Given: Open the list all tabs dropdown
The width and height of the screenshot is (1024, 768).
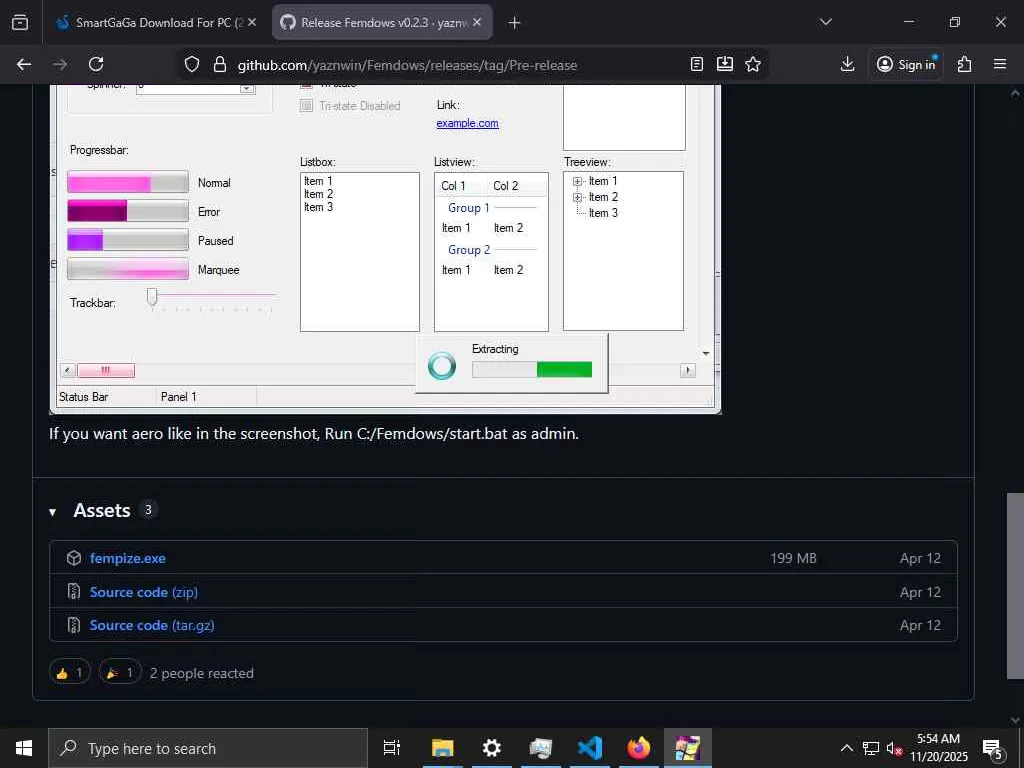Looking at the screenshot, I should tap(825, 22).
